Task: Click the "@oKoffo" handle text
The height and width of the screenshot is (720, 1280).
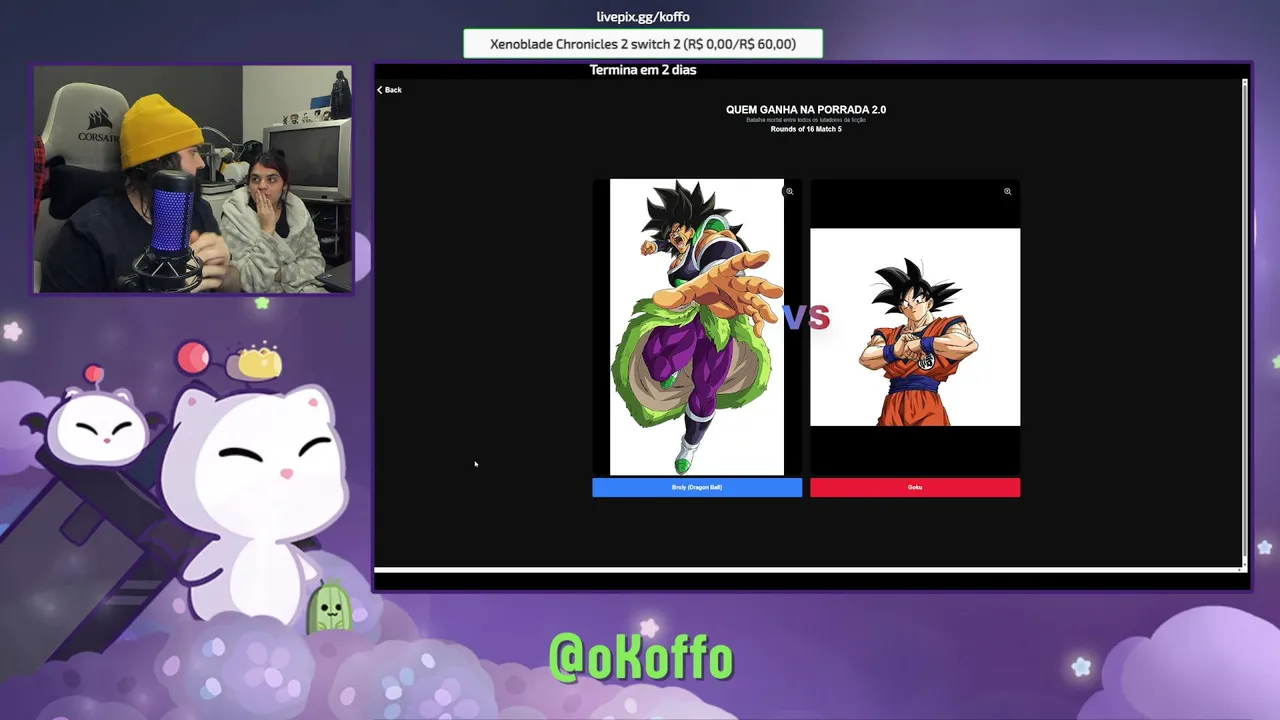Action: [x=641, y=657]
